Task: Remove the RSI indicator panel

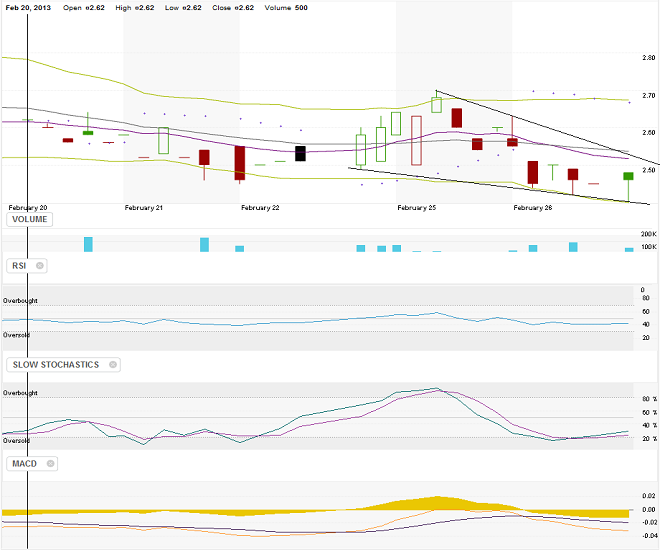Action: 40,266
